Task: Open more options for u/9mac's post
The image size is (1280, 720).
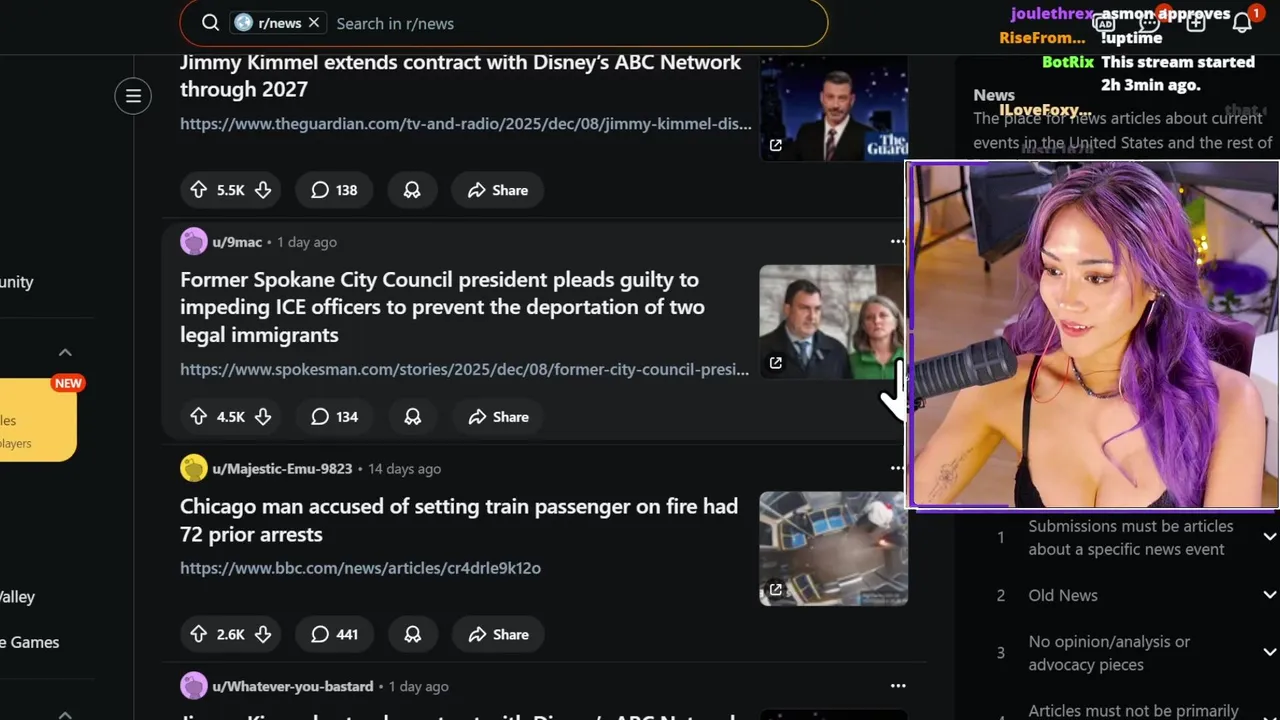Action: pos(897,241)
